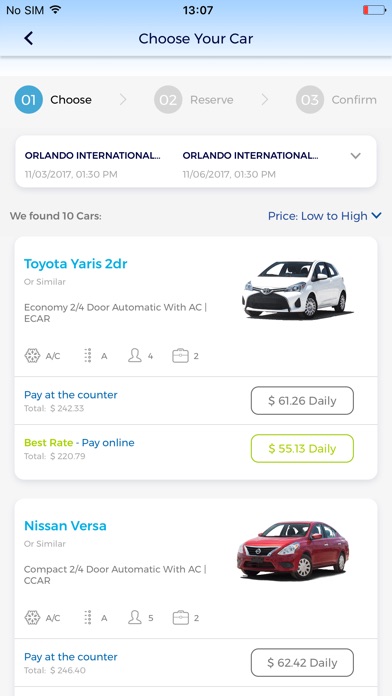Tap the Toyota Yaris A/C snowflake icon
Viewport: 392px width, 696px height.
(32, 356)
